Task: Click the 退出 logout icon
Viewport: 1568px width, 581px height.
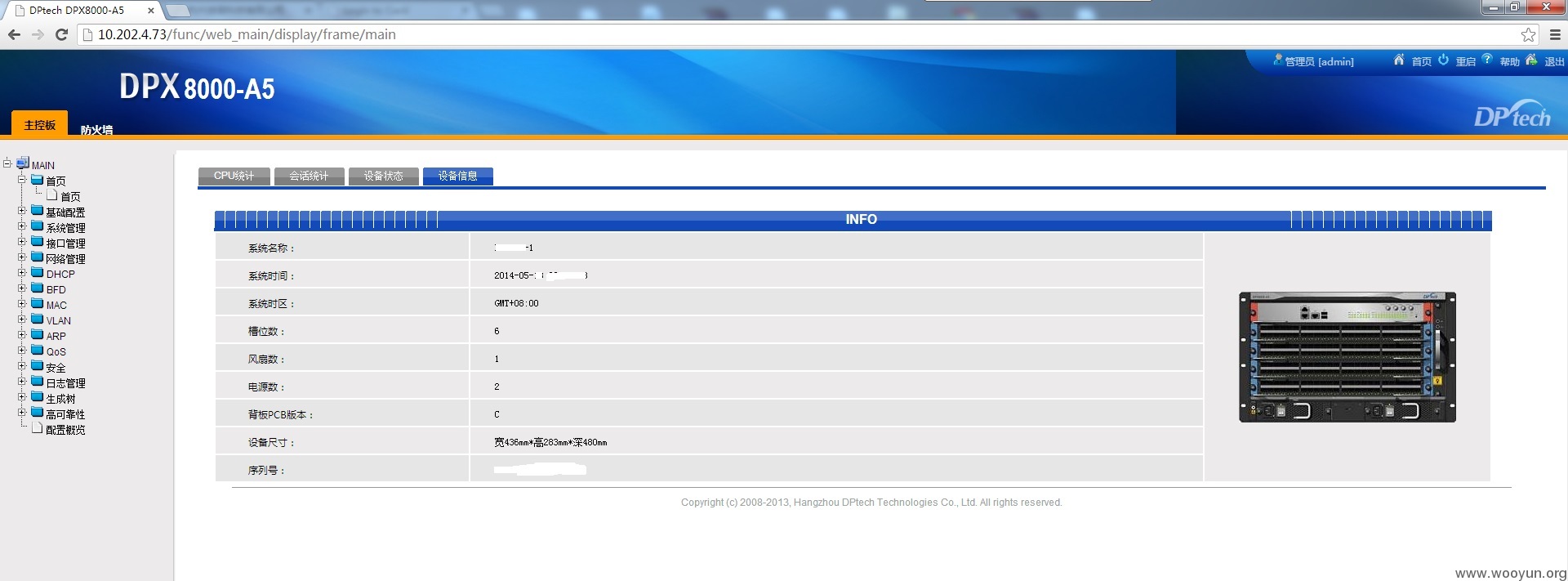Action: [x=1531, y=59]
